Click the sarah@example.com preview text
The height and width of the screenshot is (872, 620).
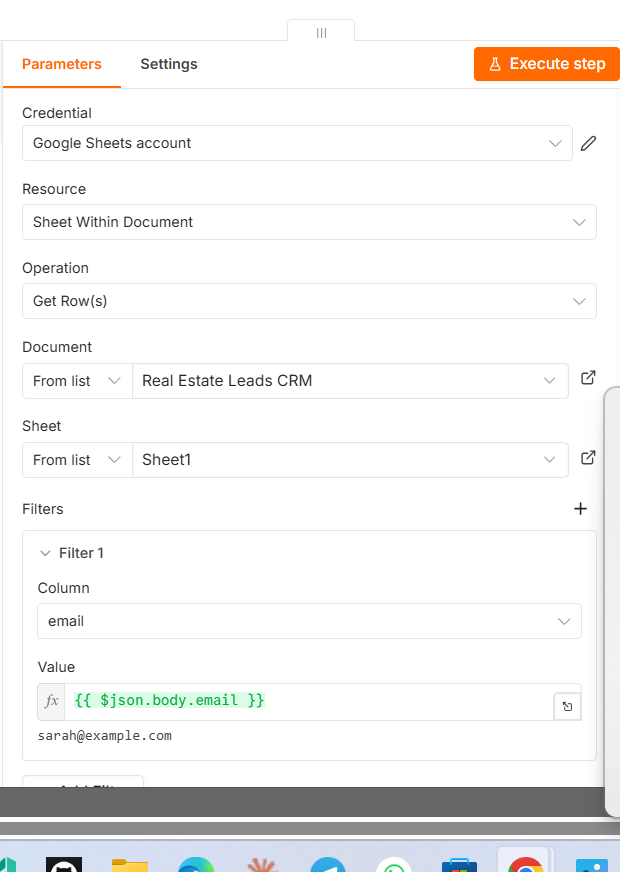point(105,736)
